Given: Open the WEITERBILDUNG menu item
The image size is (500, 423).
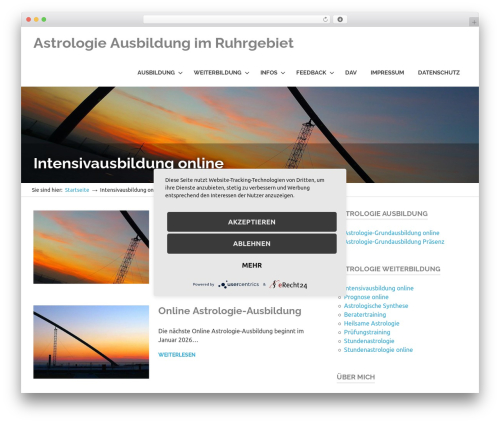Looking at the screenshot, I should 217,73.
